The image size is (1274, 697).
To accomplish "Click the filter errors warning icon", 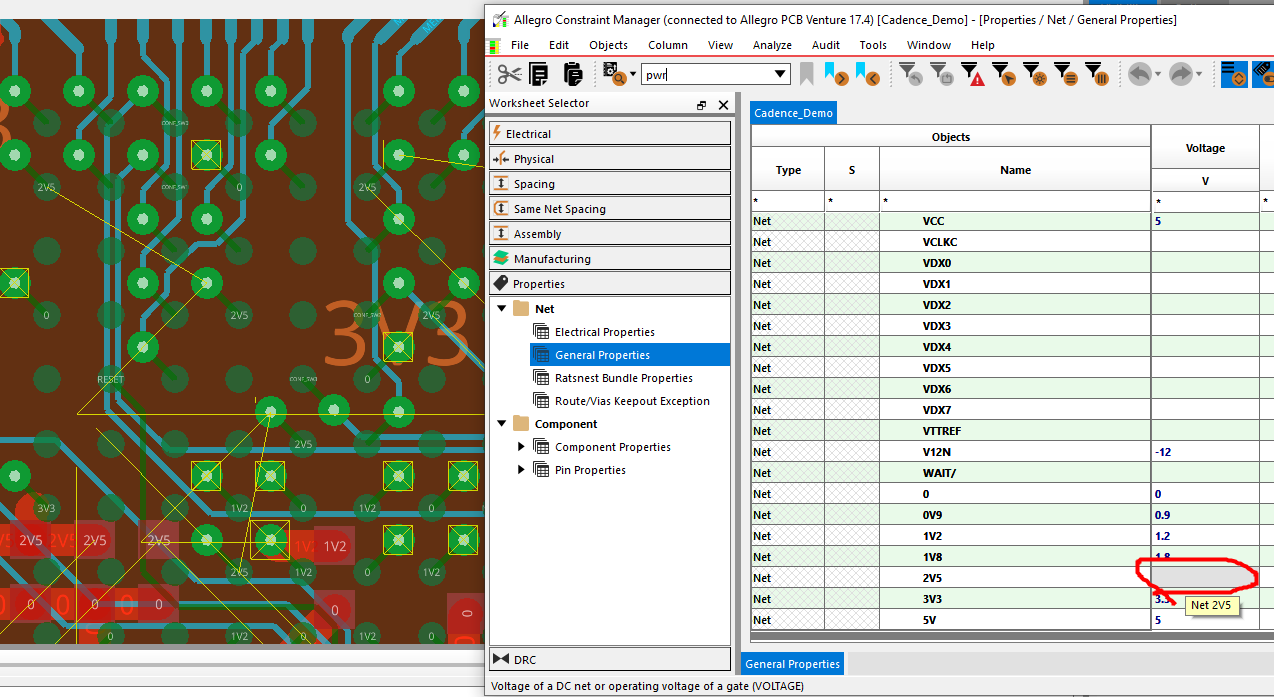I will pyautogui.click(x=973, y=74).
